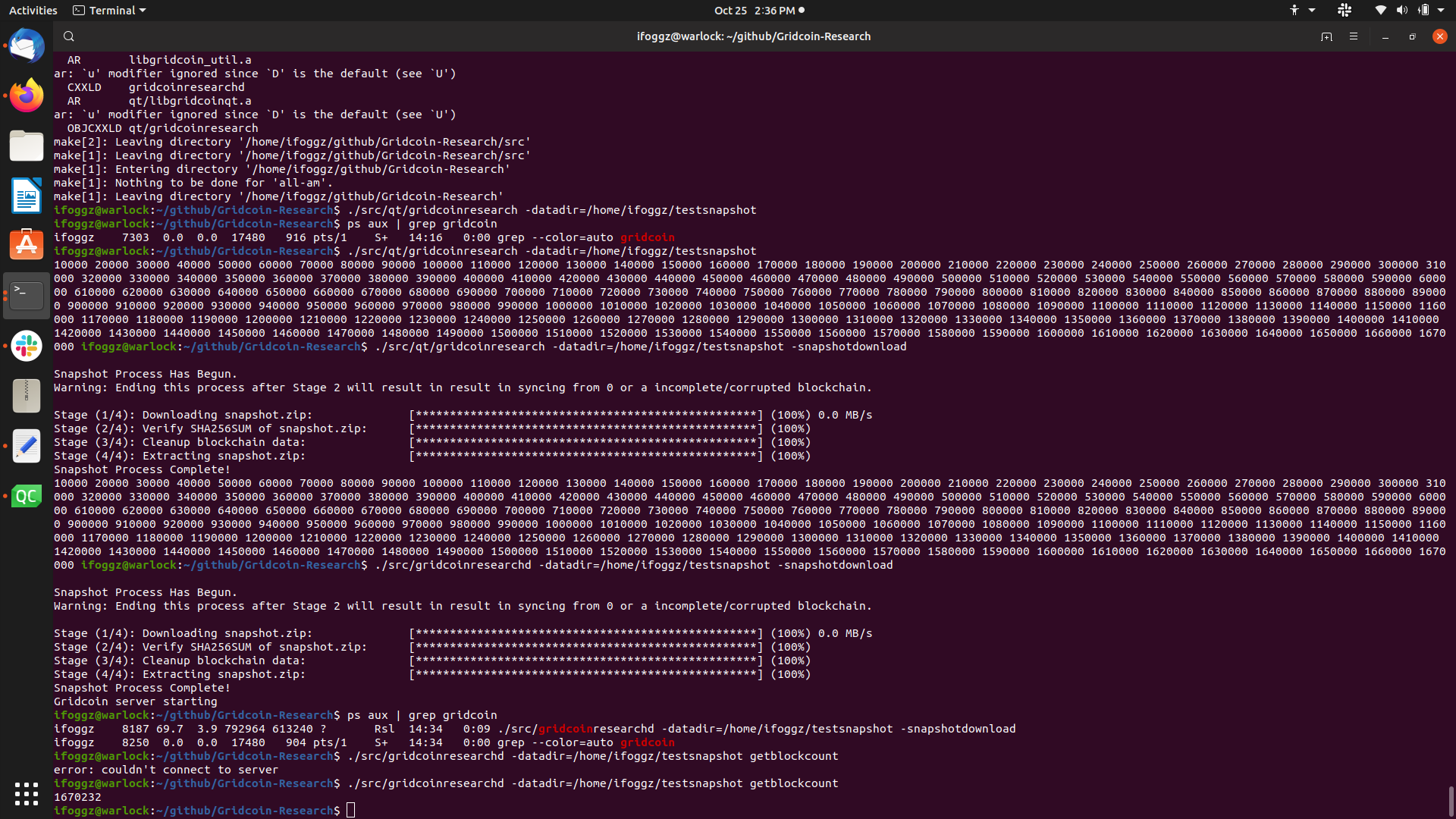
Task: Open the clock and calendar panel
Action: pyautogui.click(x=758, y=11)
